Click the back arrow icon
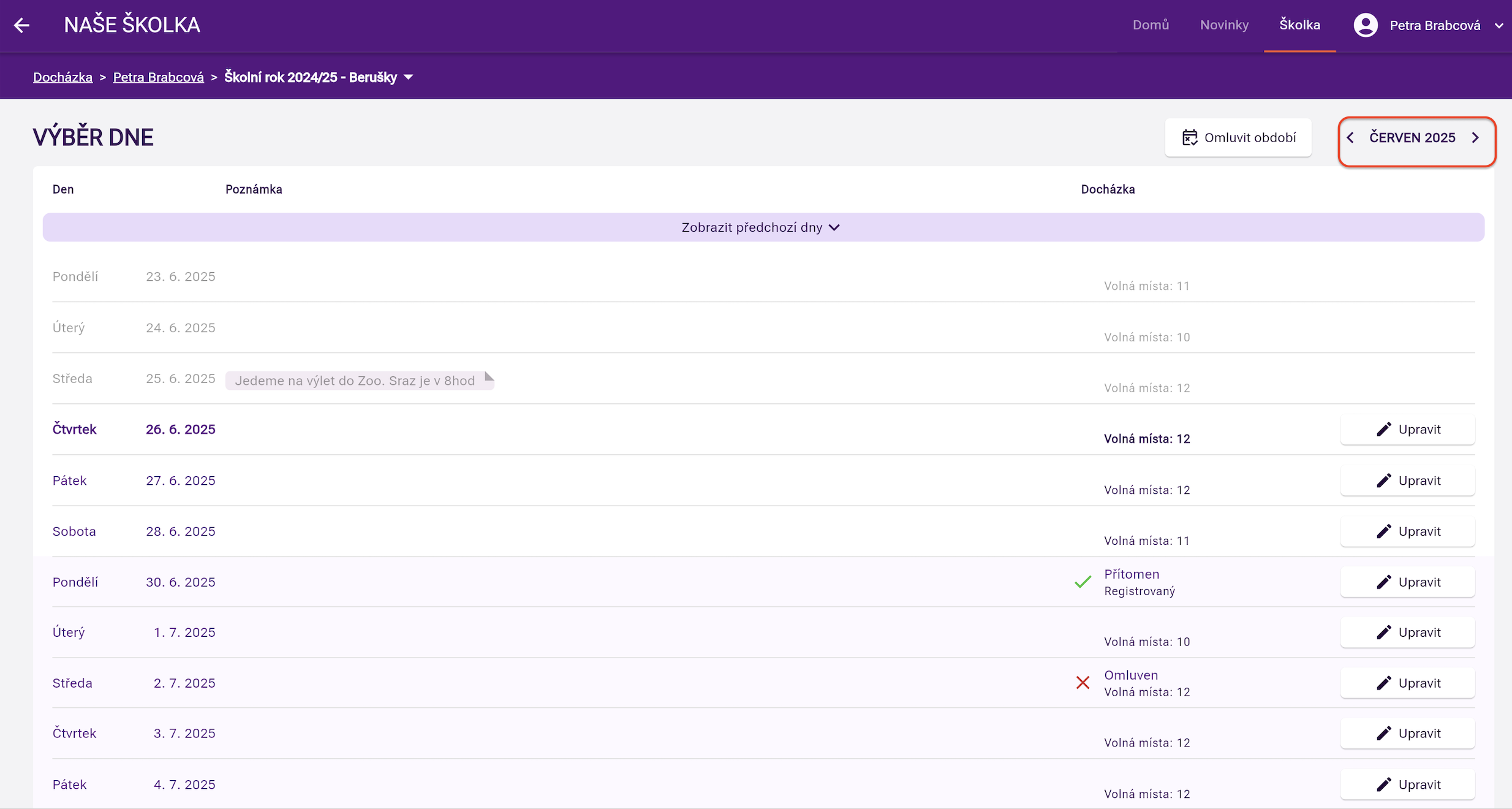1512x809 pixels. pos(22,25)
